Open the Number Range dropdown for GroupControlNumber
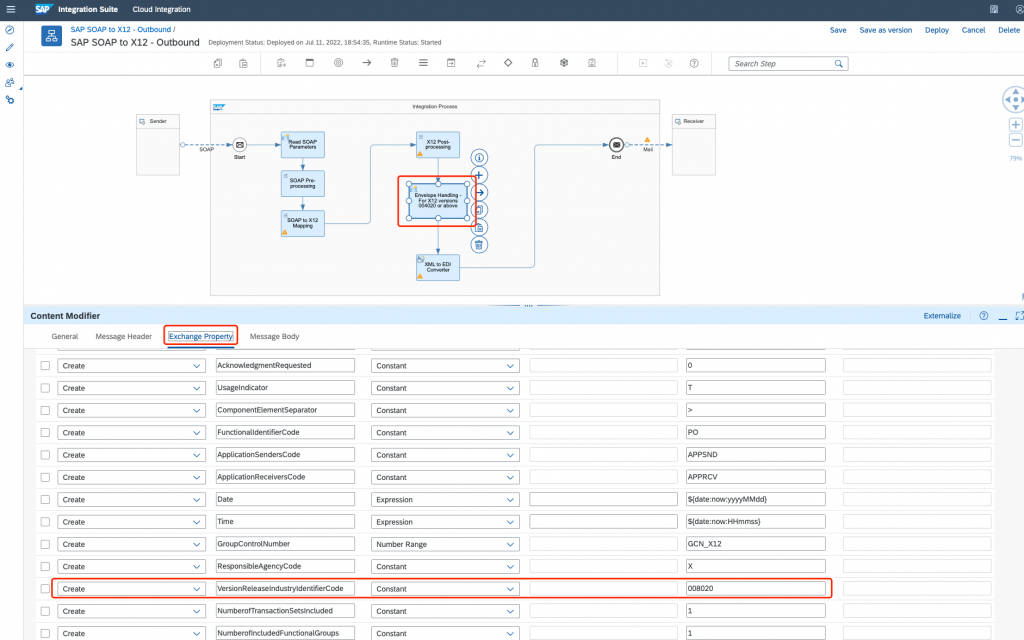1024x640 pixels. click(x=445, y=544)
